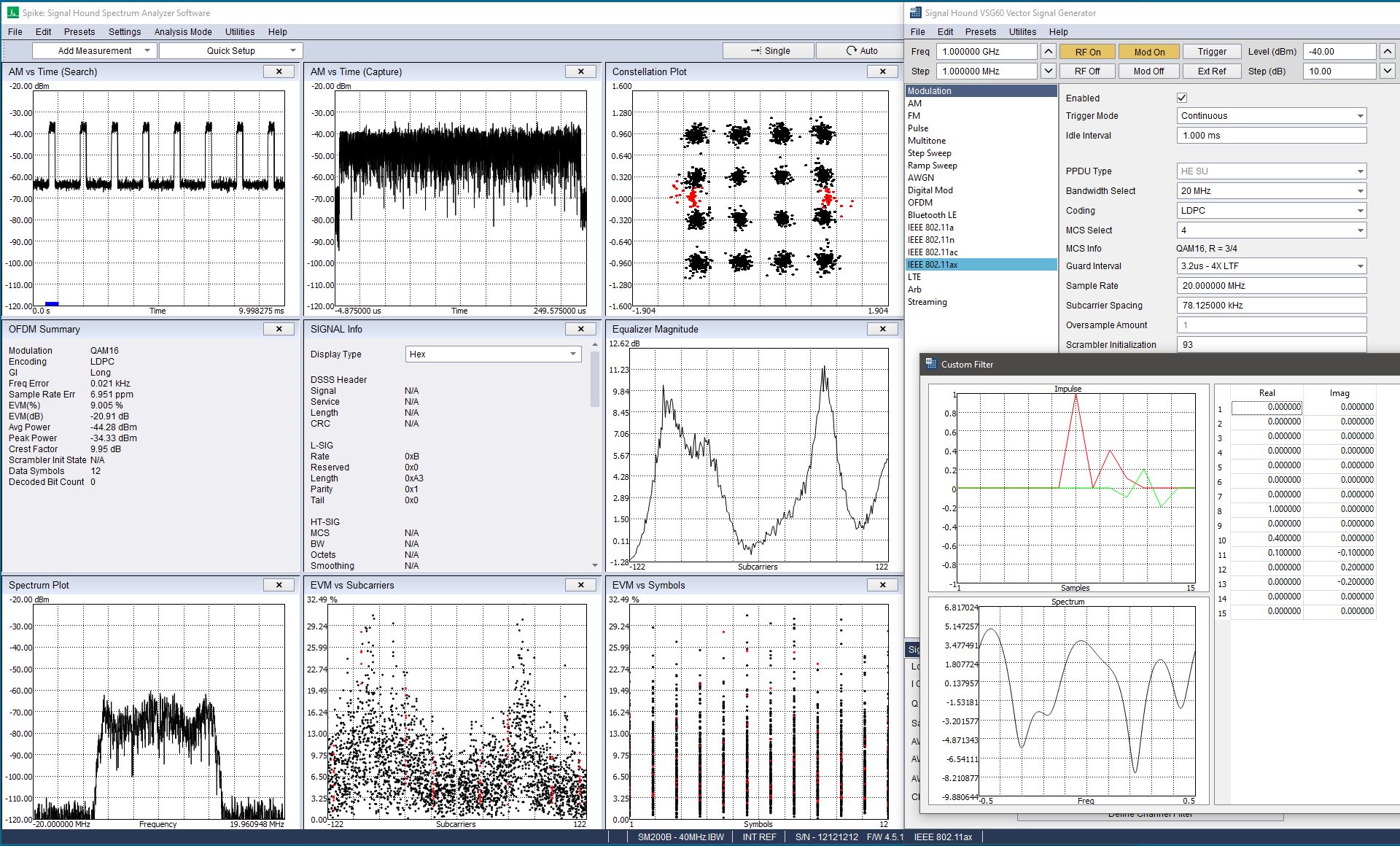The width and height of the screenshot is (1400, 846).
Task: Click the Subcarrier Spacing field
Action: click(x=1272, y=305)
